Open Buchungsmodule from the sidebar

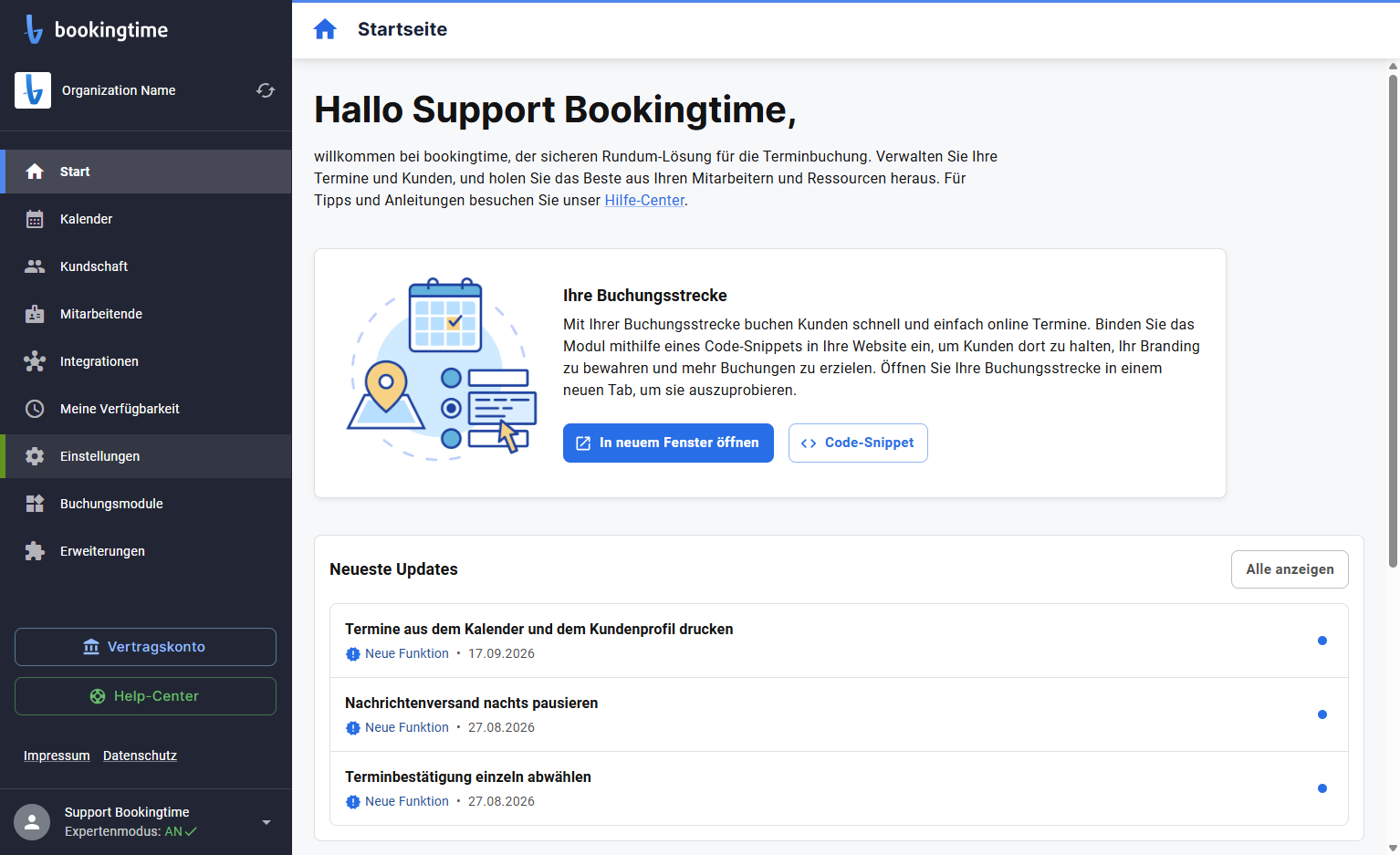146,504
